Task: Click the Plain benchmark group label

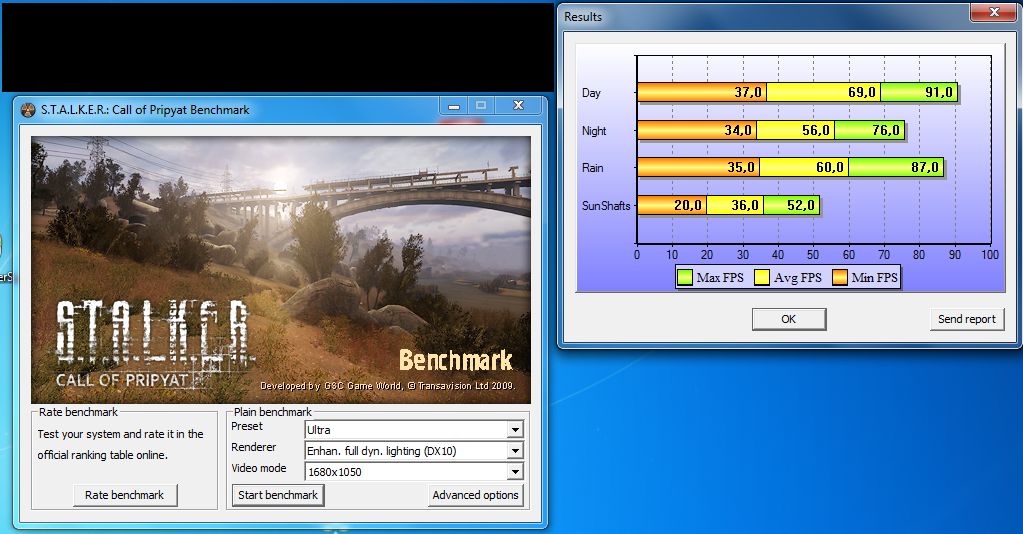Action: [x=273, y=412]
